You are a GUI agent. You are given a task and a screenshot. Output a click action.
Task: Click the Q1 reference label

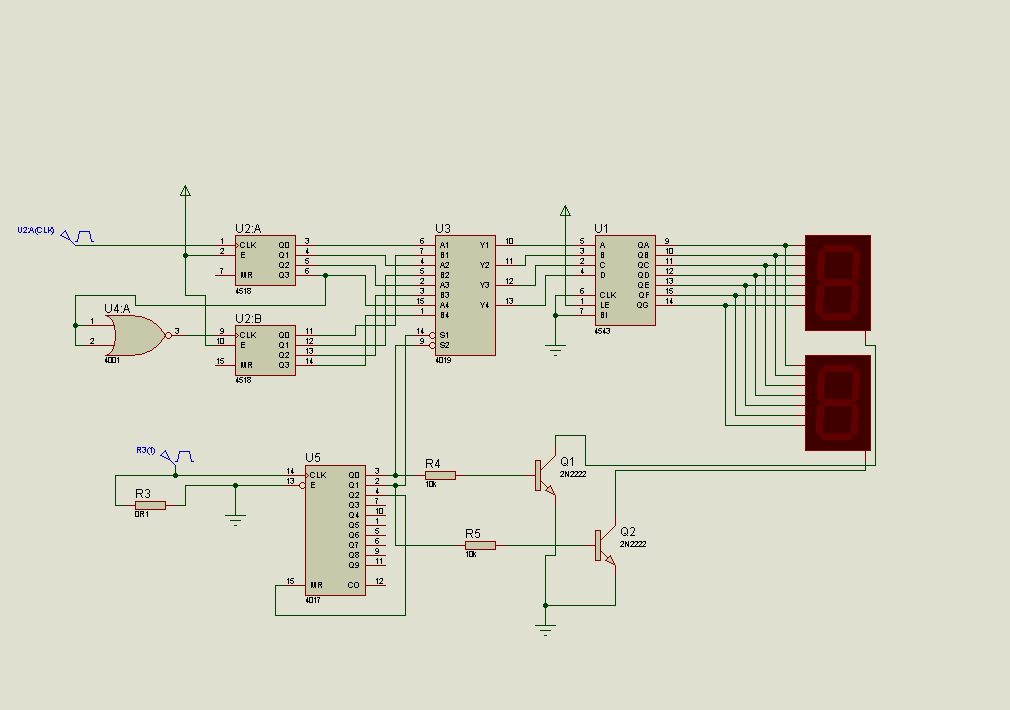(x=567, y=462)
